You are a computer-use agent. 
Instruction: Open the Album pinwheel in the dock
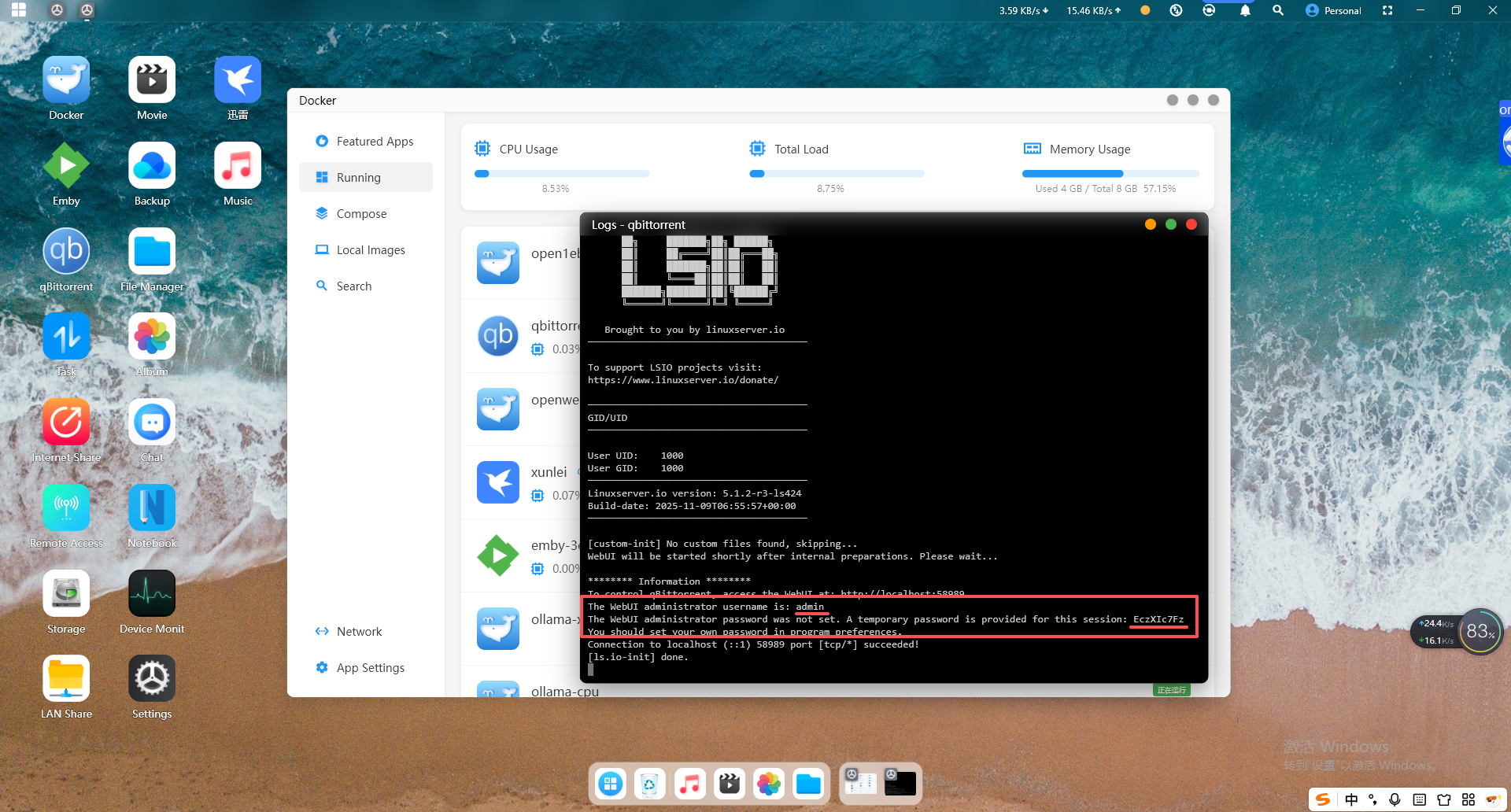tap(769, 784)
